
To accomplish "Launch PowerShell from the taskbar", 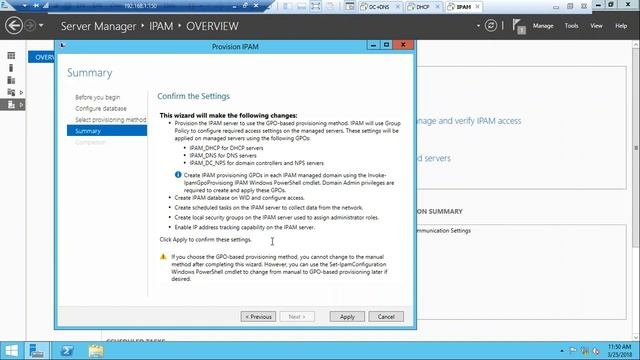I will tap(67, 351).
